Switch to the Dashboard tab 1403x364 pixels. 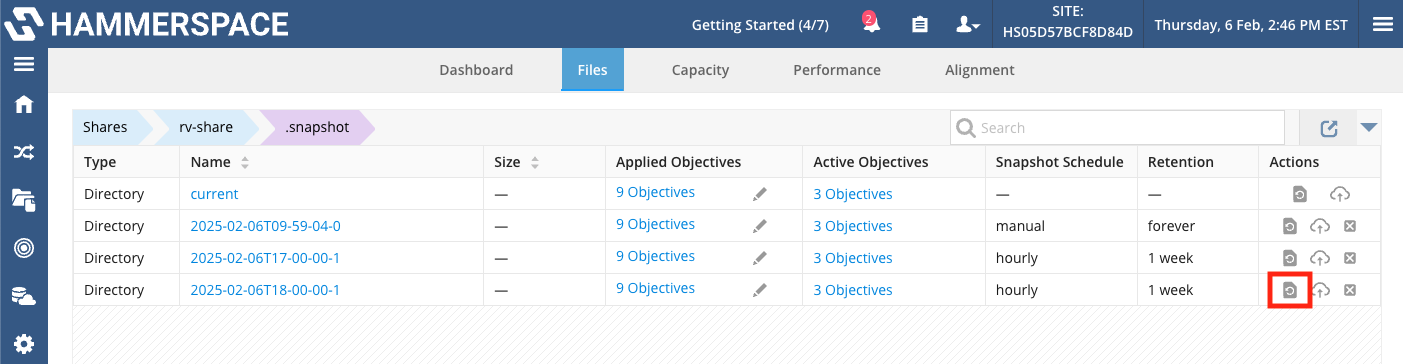(x=476, y=70)
